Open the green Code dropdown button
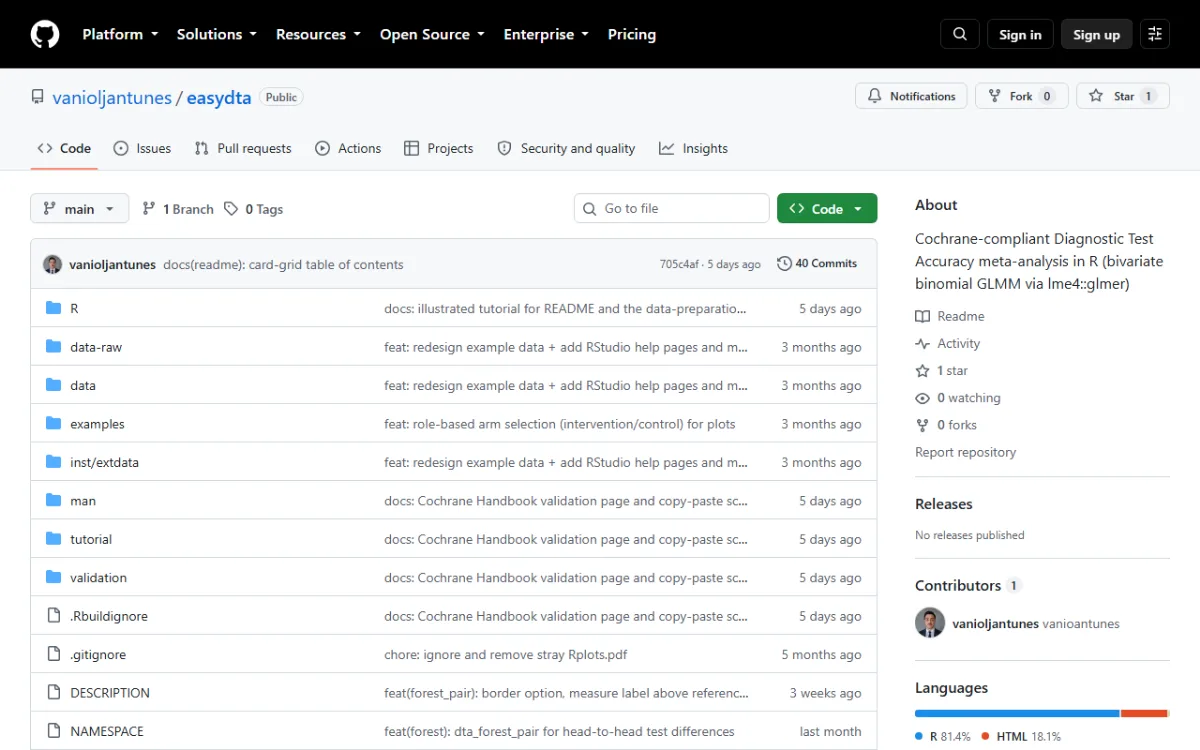Screen dimensions: 1200x750 (x=827, y=208)
